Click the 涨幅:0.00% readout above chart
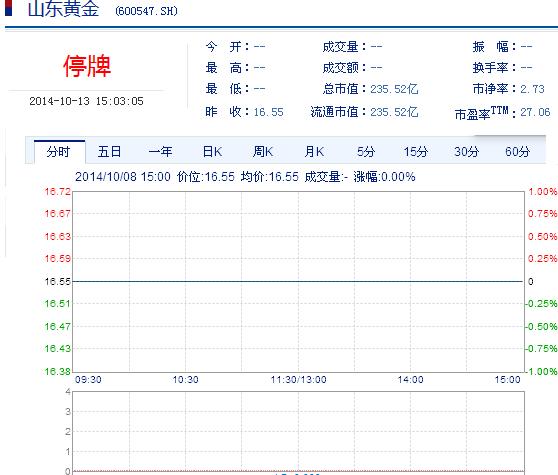The height and width of the screenshot is (475, 558). click(384, 177)
